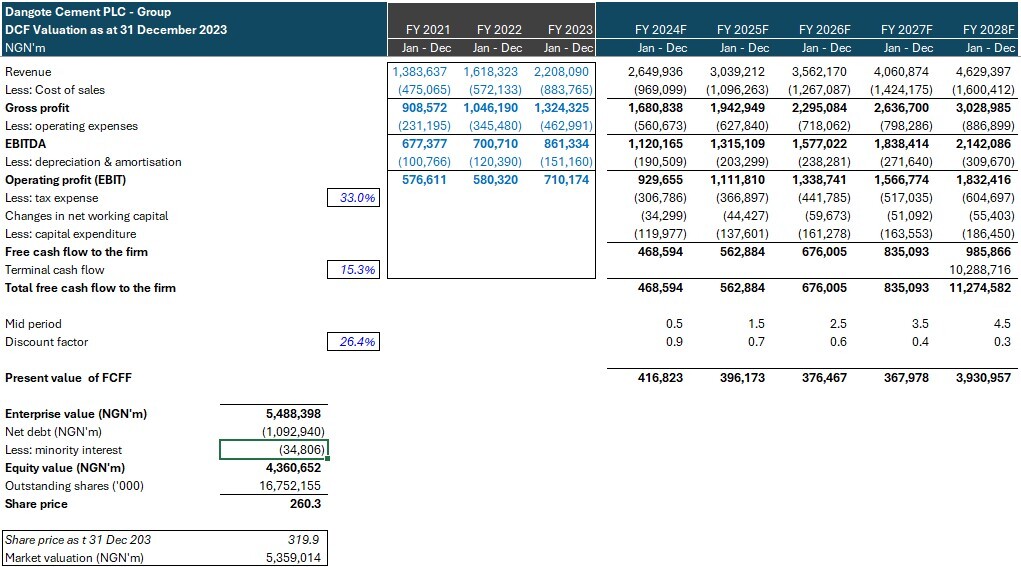Click FY 2025F free cash flow 562,884
The width and height of the screenshot is (1021, 567).
click(x=742, y=252)
